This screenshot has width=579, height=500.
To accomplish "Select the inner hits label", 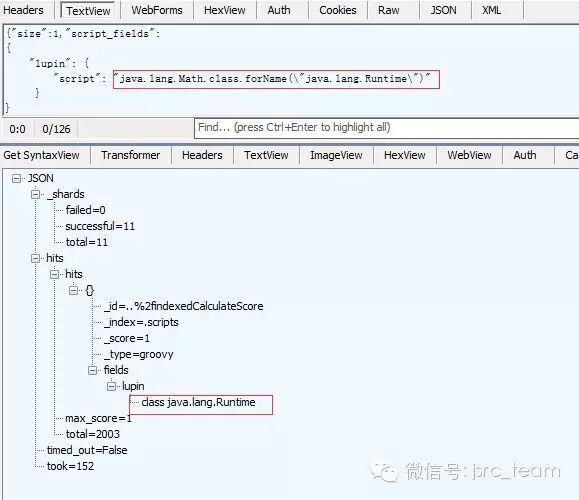I will [x=74, y=274].
